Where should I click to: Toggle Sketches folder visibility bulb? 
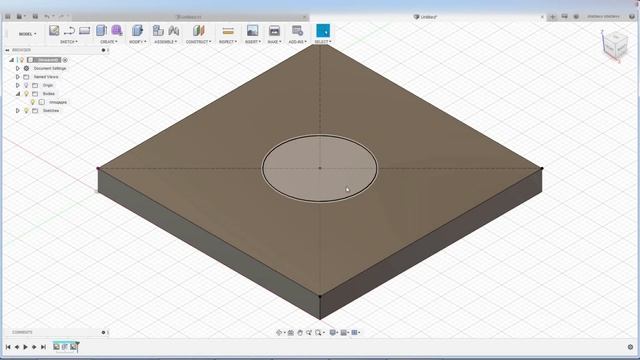tap(26, 111)
